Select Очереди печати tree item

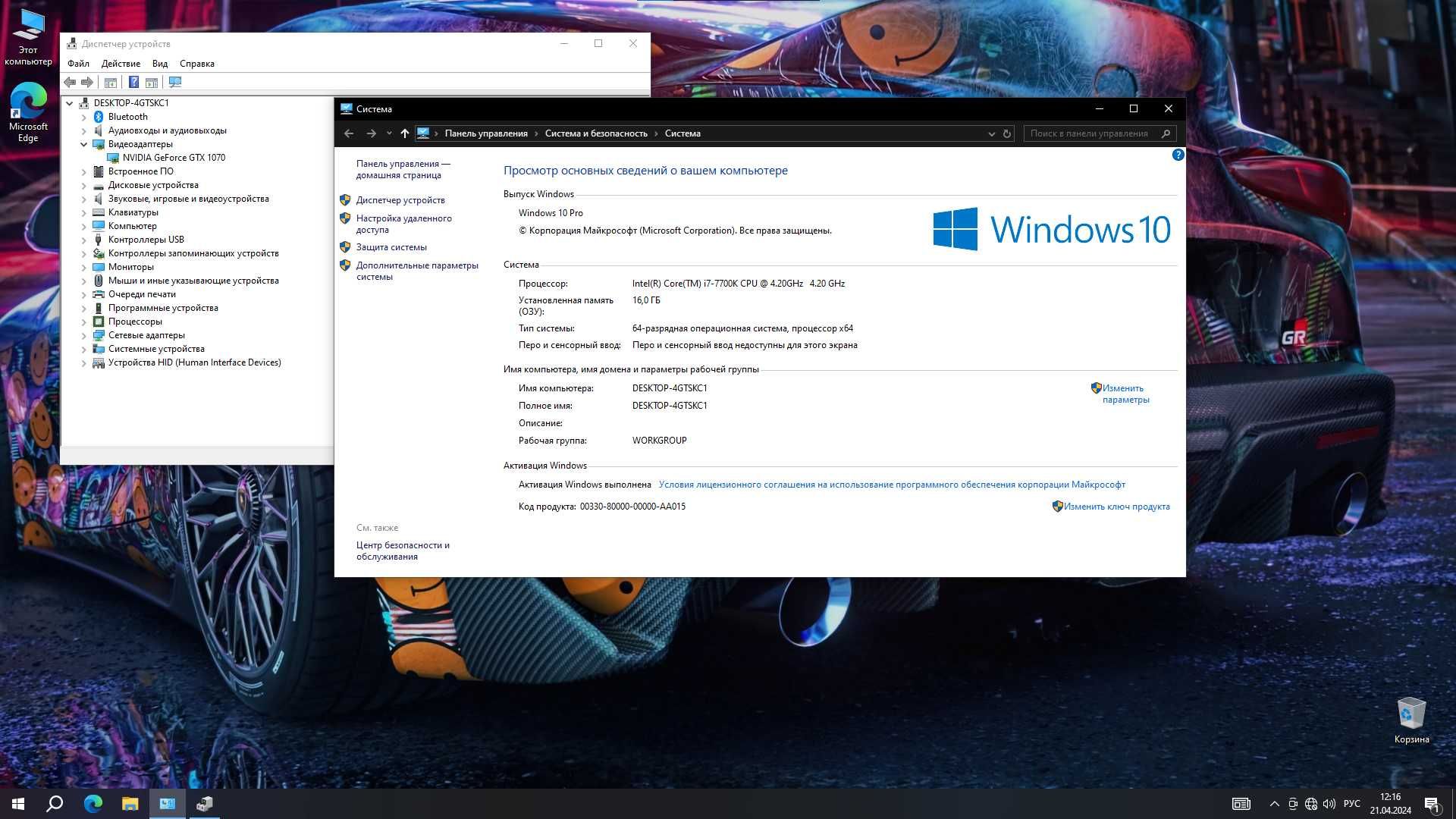tap(142, 294)
